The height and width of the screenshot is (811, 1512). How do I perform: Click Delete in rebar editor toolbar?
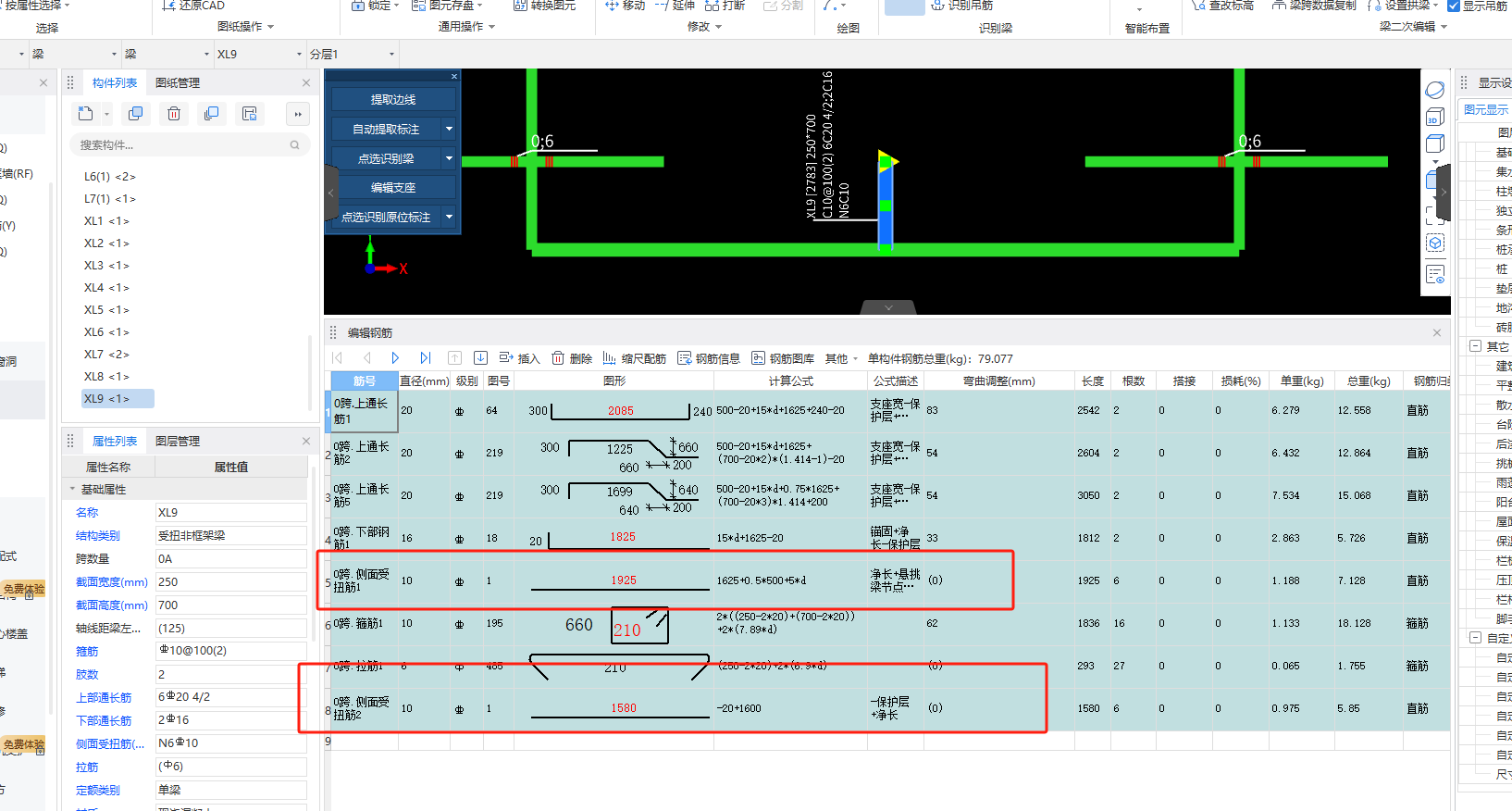point(572,358)
